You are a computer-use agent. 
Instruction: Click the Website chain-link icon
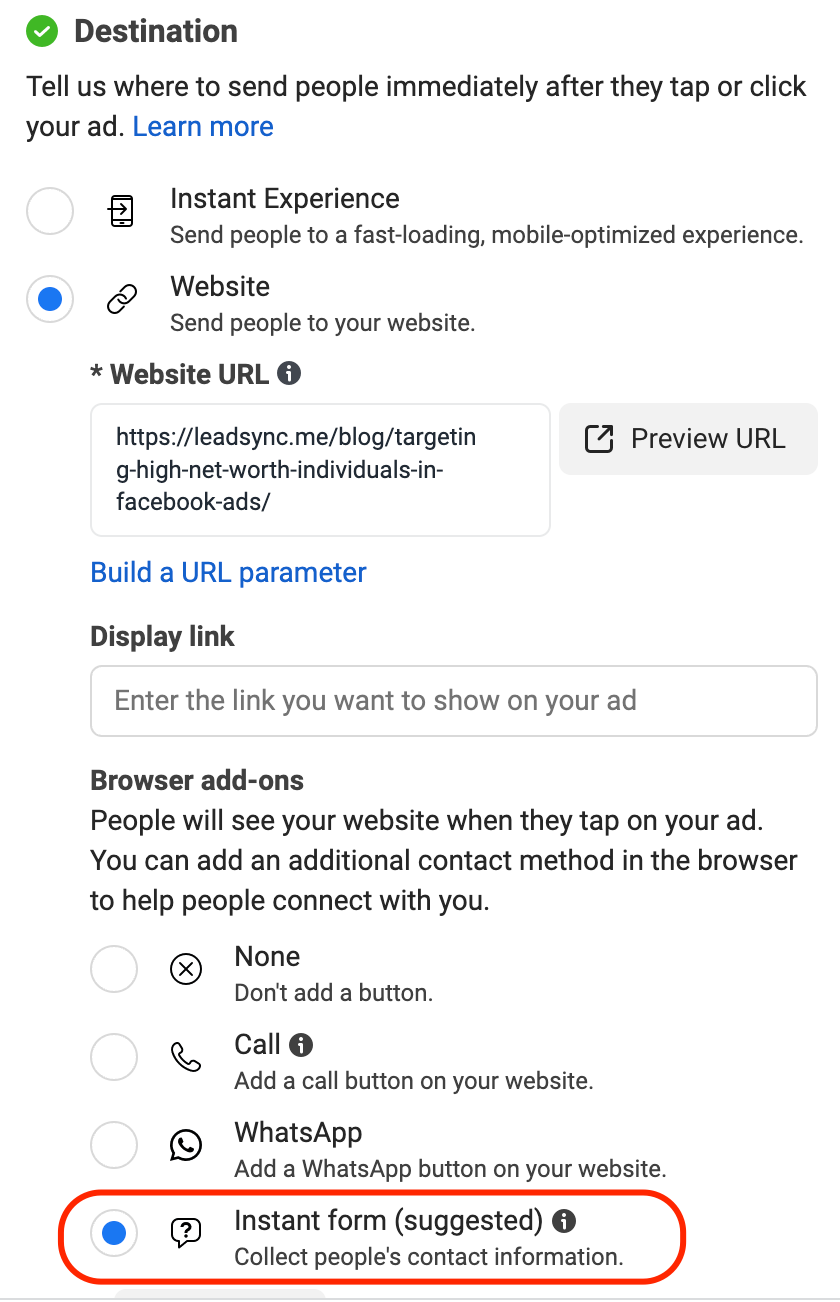pos(121,299)
